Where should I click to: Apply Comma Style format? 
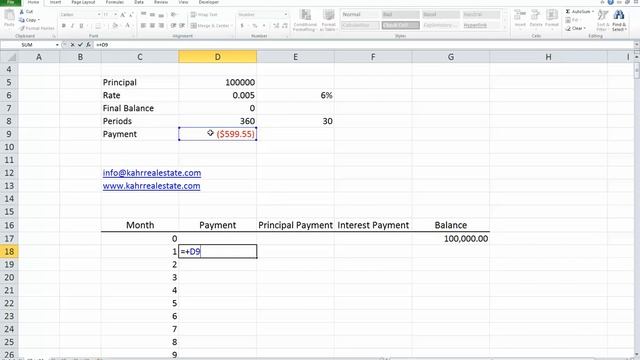click(264, 26)
